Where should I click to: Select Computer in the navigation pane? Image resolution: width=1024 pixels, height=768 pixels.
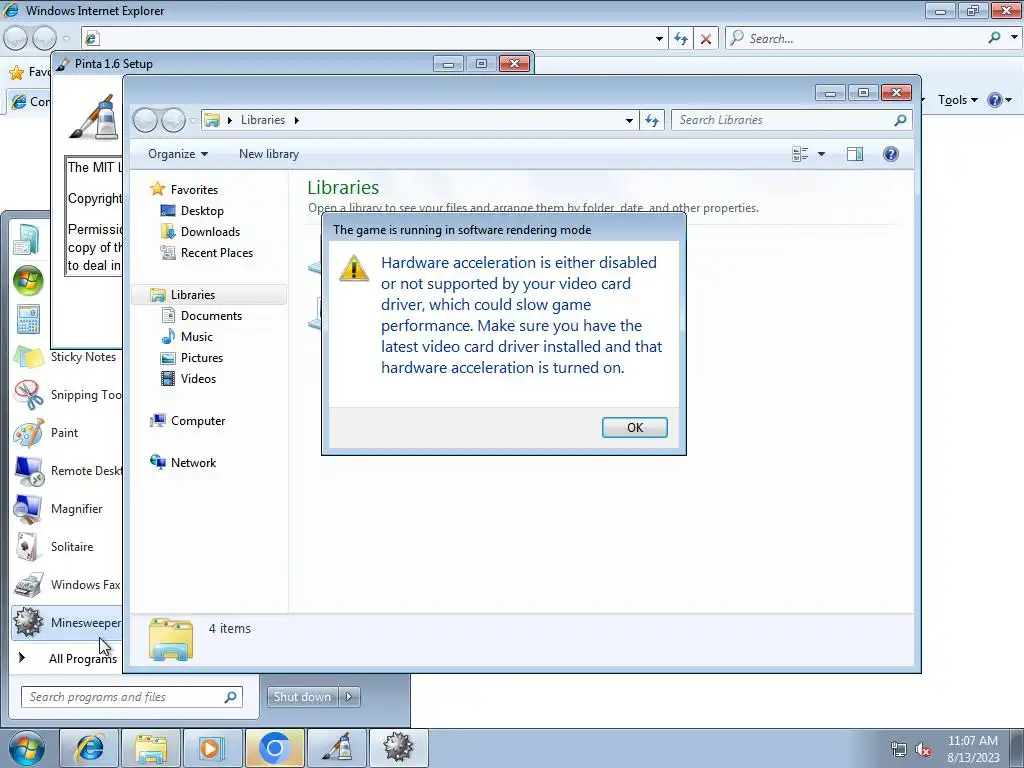[198, 421]
